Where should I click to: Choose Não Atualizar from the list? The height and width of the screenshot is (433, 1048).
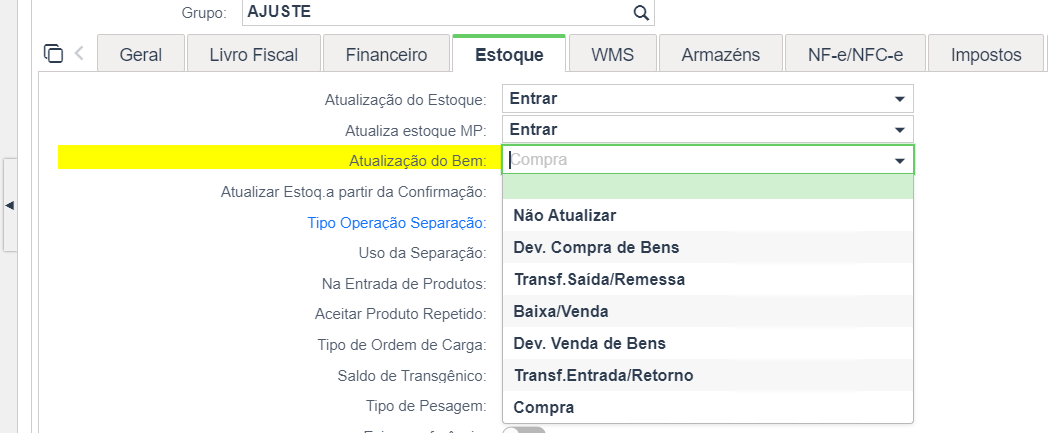coord(708,215)
